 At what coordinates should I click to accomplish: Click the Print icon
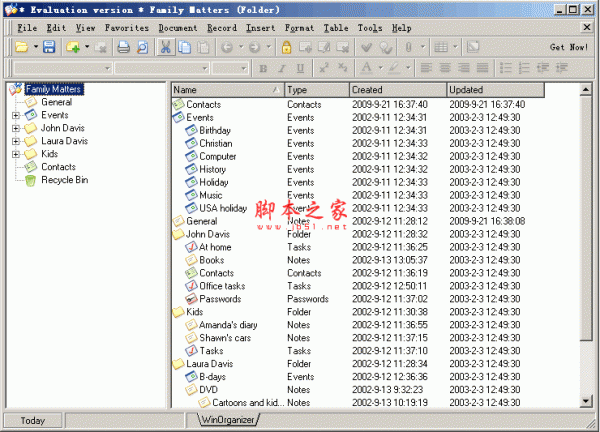point(123,47)
